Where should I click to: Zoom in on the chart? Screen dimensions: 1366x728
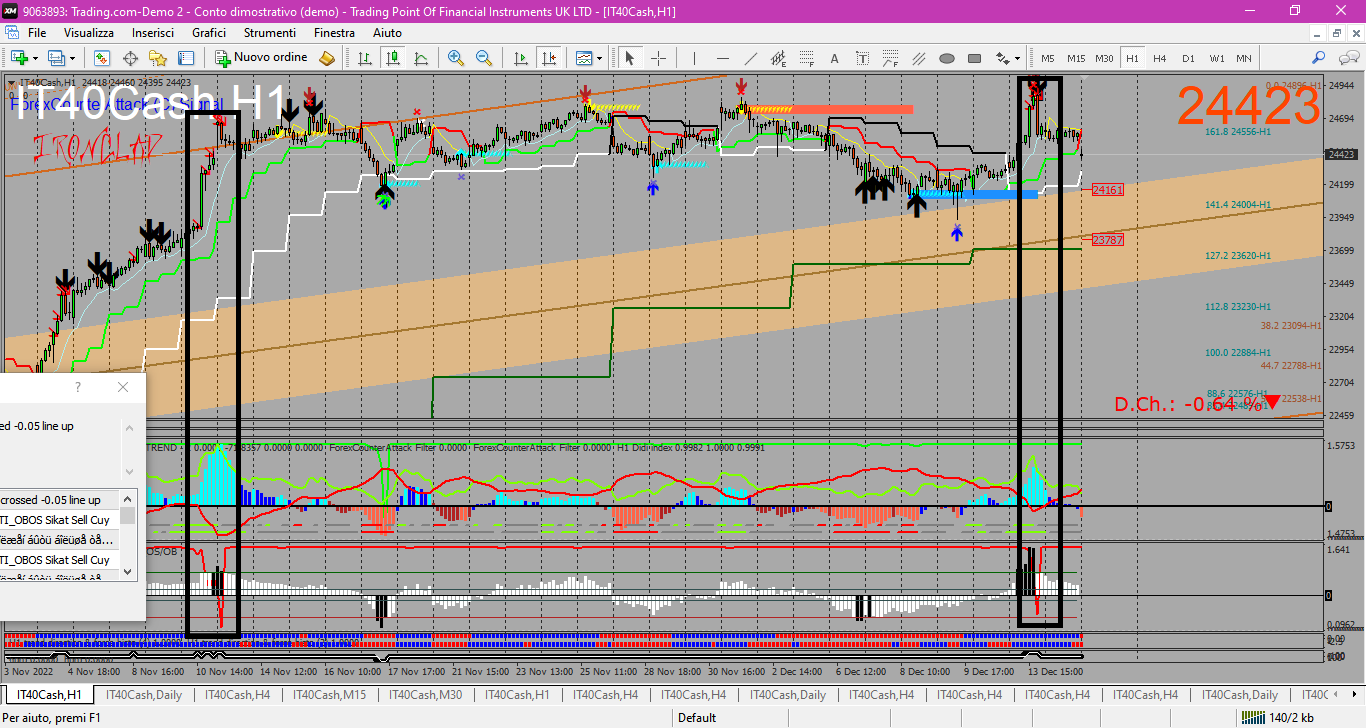[456, 58]
